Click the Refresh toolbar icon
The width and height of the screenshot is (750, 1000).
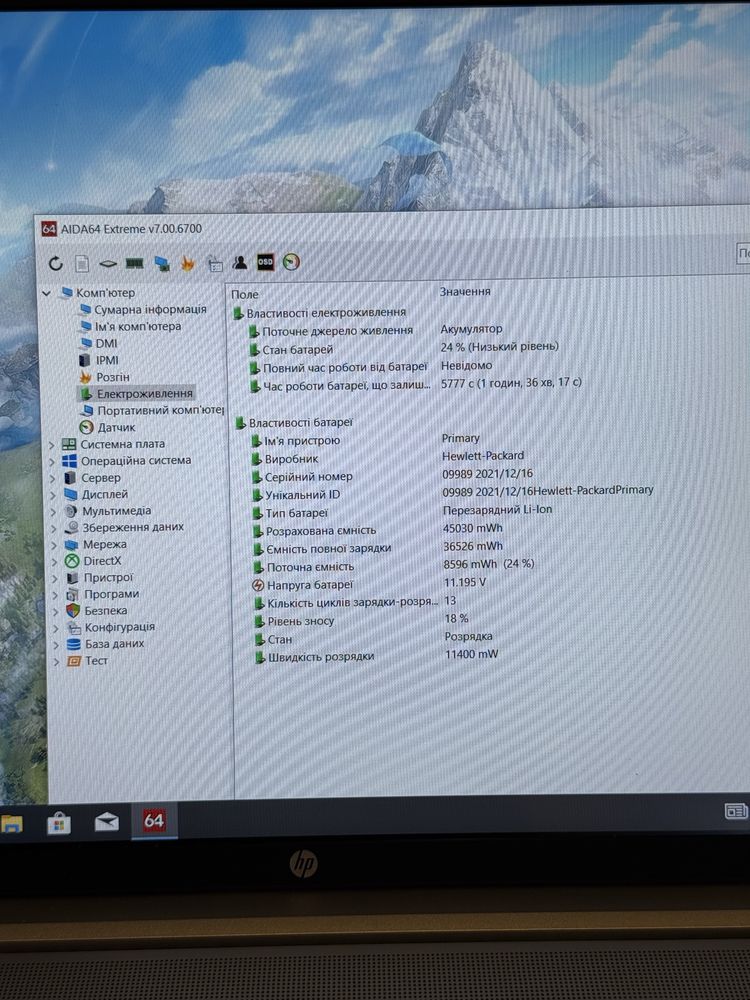coord(55,263)
